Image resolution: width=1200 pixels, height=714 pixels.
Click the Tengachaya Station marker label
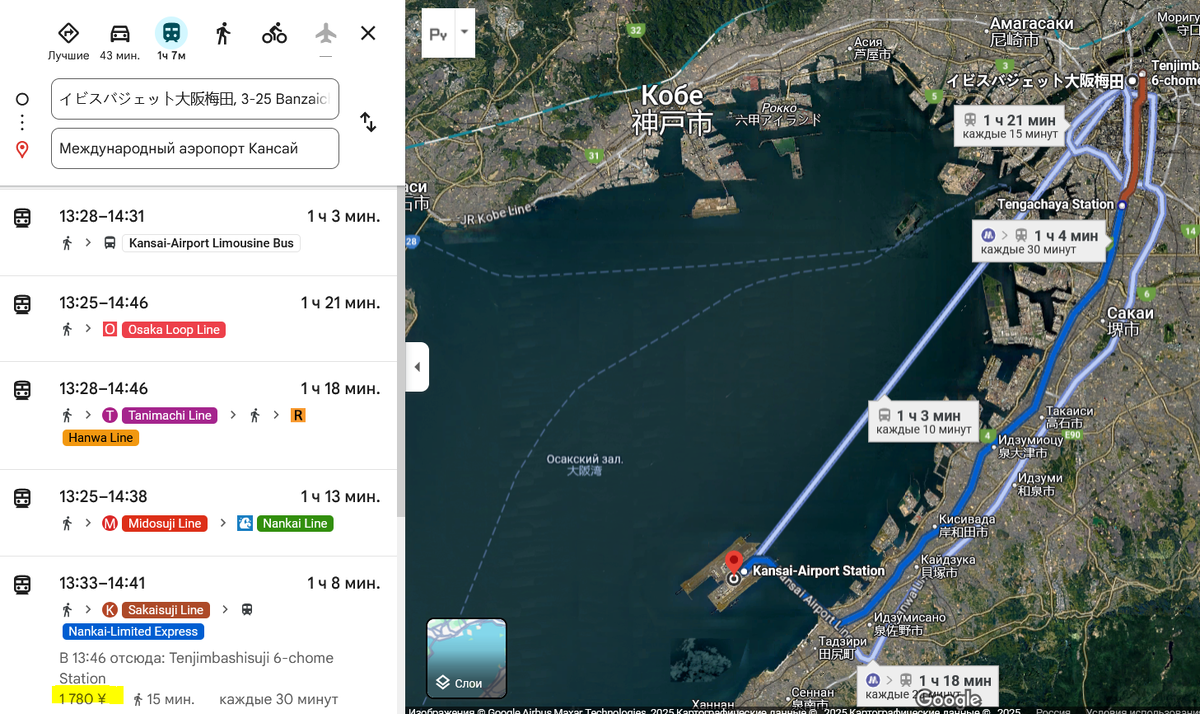pos(1056,204)
